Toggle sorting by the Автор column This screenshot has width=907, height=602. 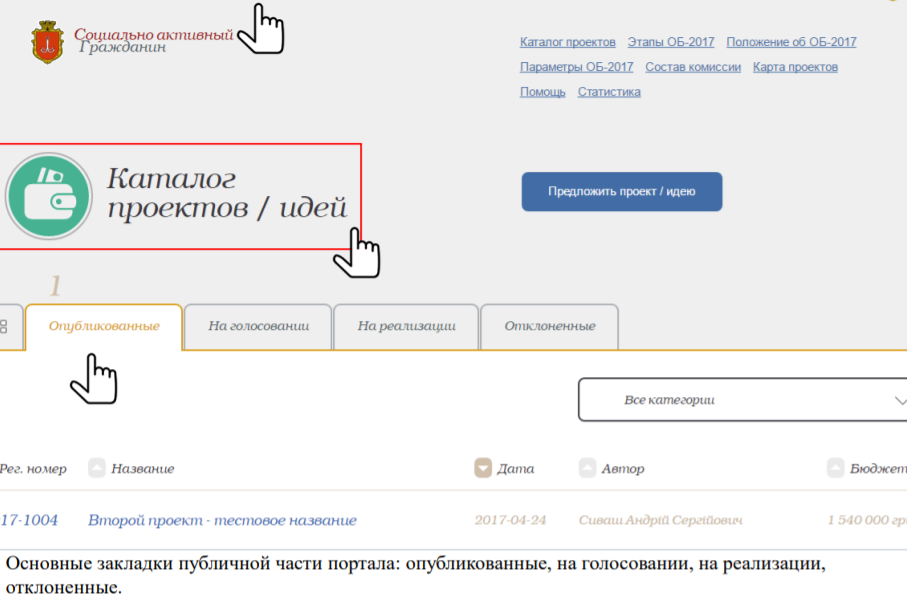587,466
